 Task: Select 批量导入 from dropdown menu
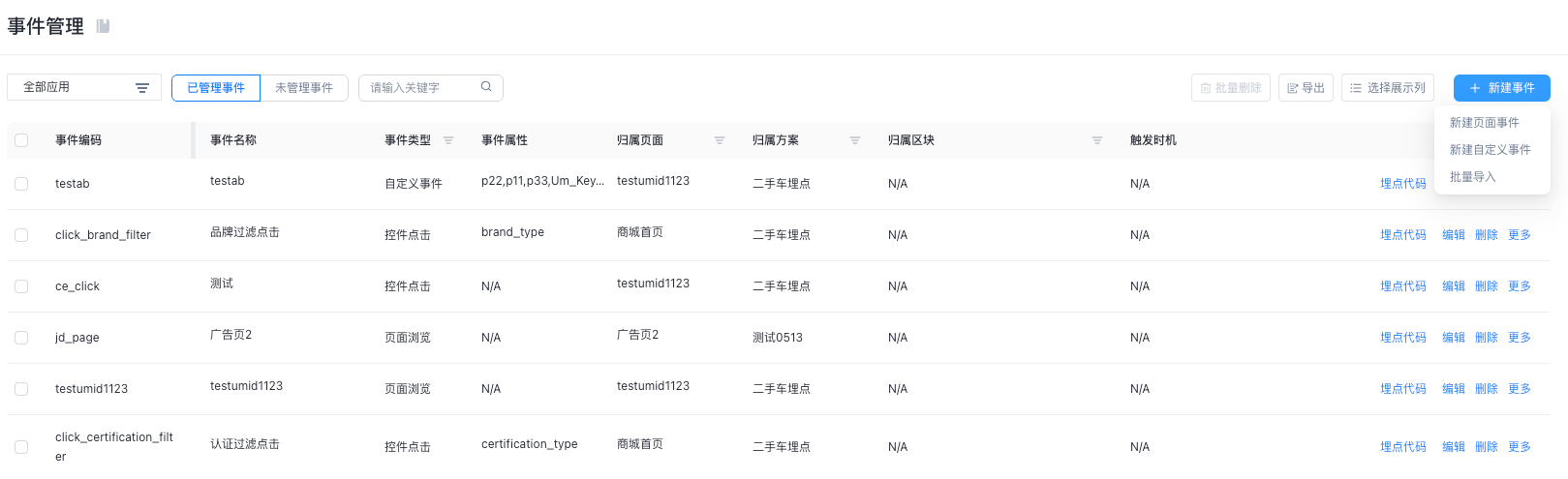point(1473,177)
